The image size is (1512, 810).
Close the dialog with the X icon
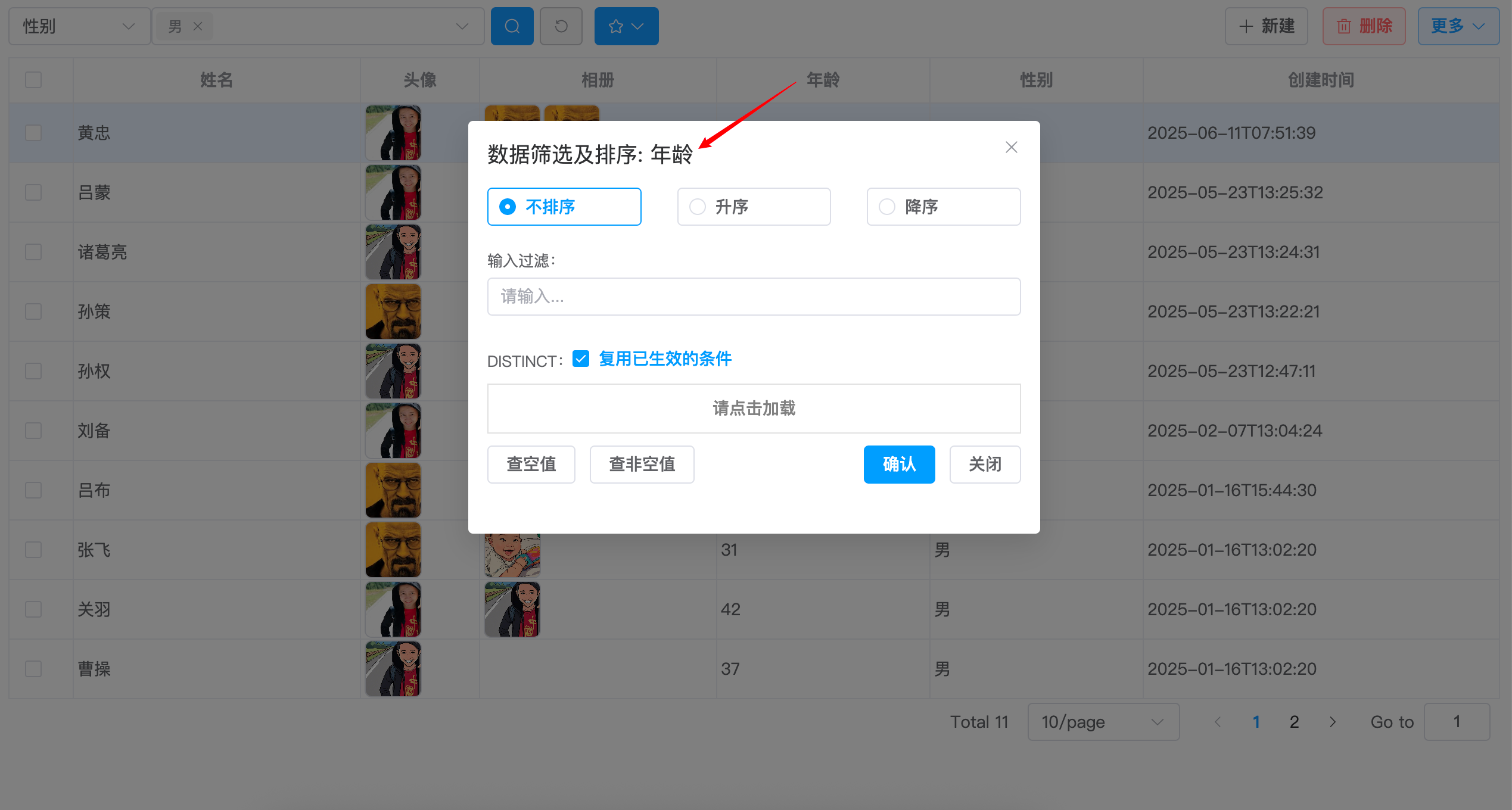[1011, 147]
